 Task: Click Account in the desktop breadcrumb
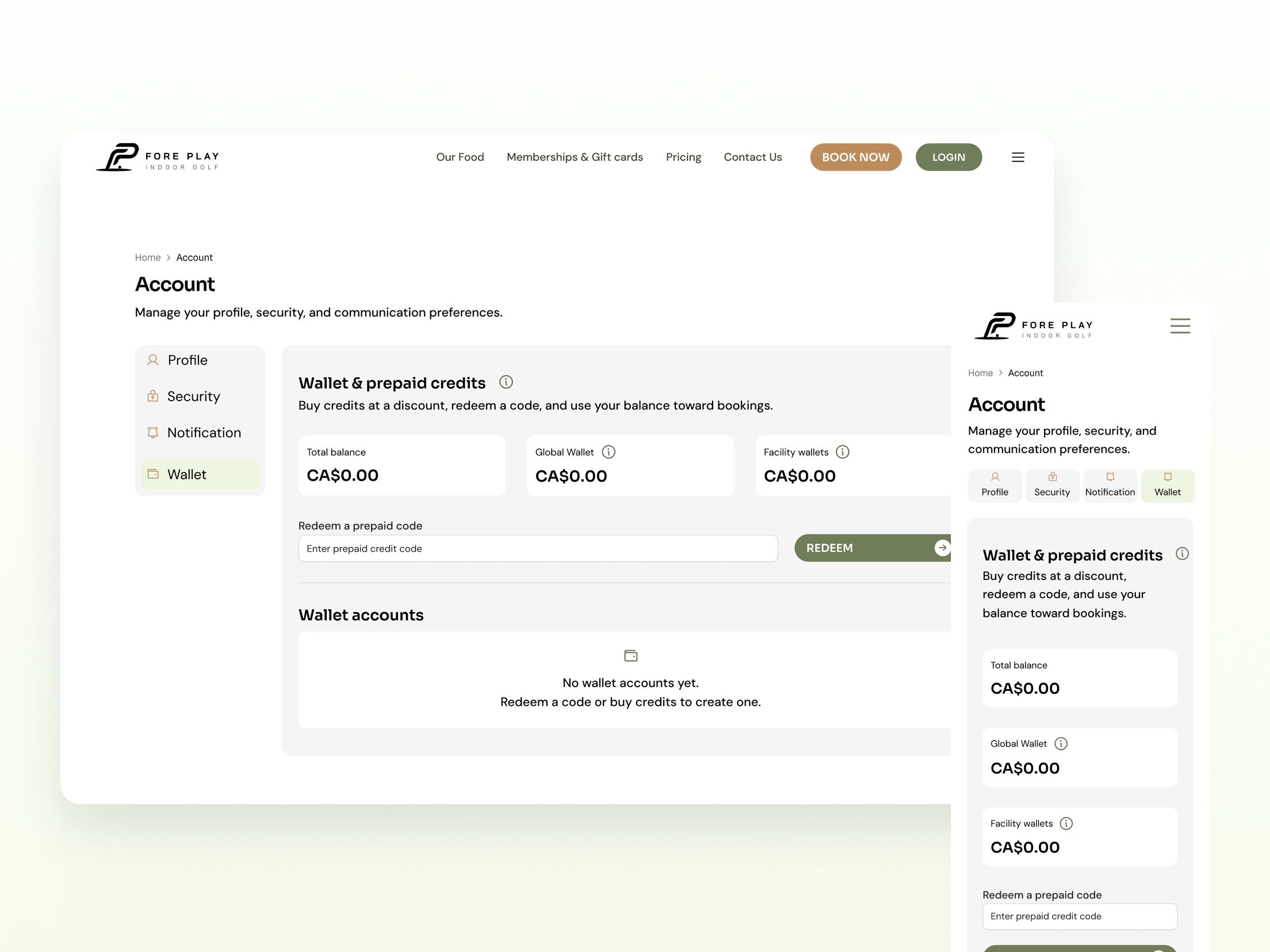(194, 258)
